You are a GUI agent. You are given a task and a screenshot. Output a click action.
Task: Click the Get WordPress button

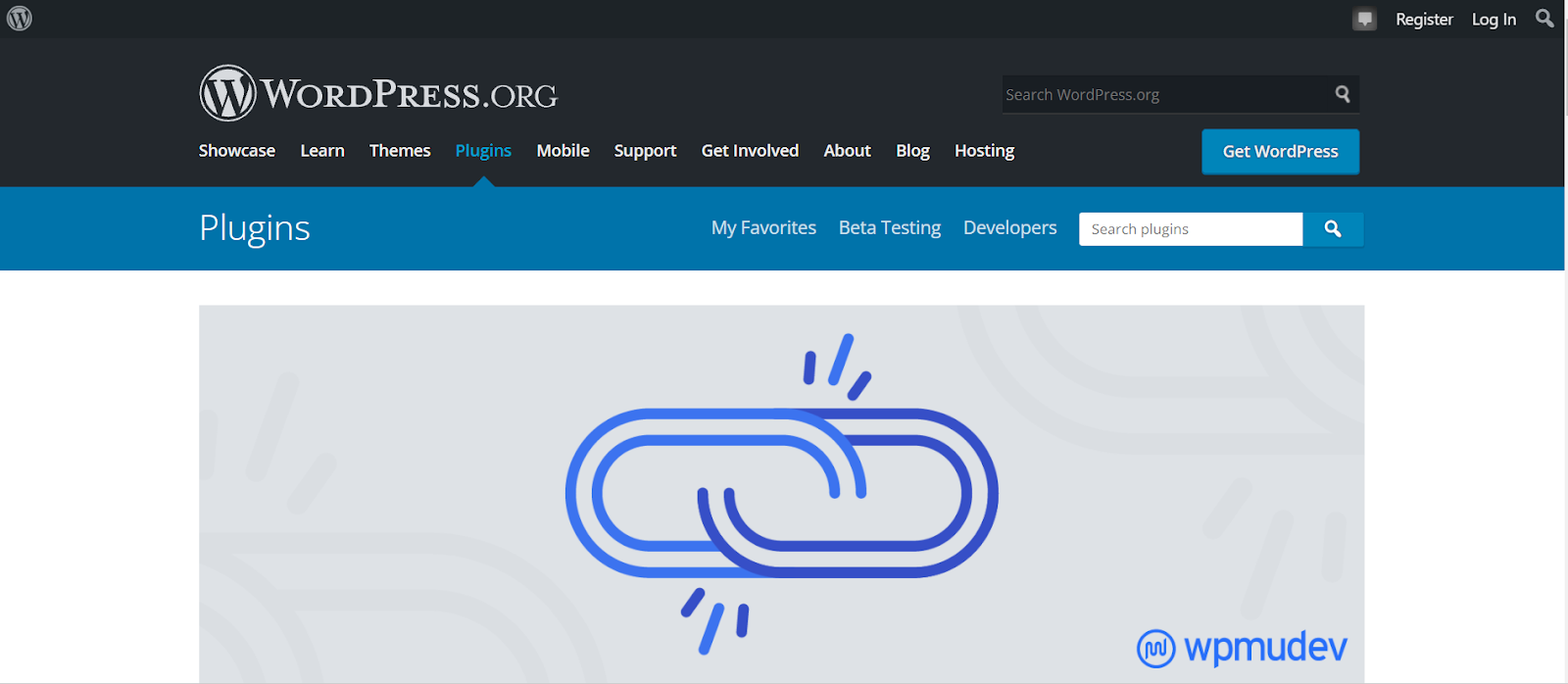pos(1280,152)
